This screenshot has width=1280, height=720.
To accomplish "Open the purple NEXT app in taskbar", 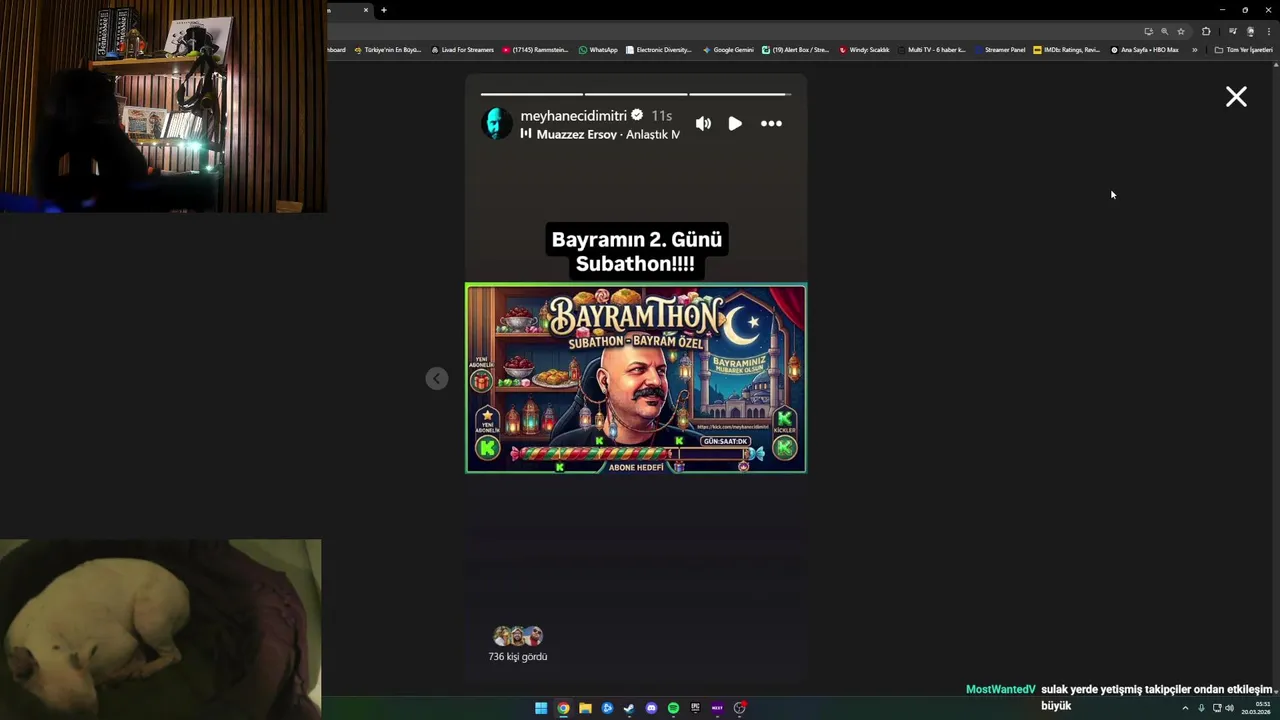I will click(717, 708).
